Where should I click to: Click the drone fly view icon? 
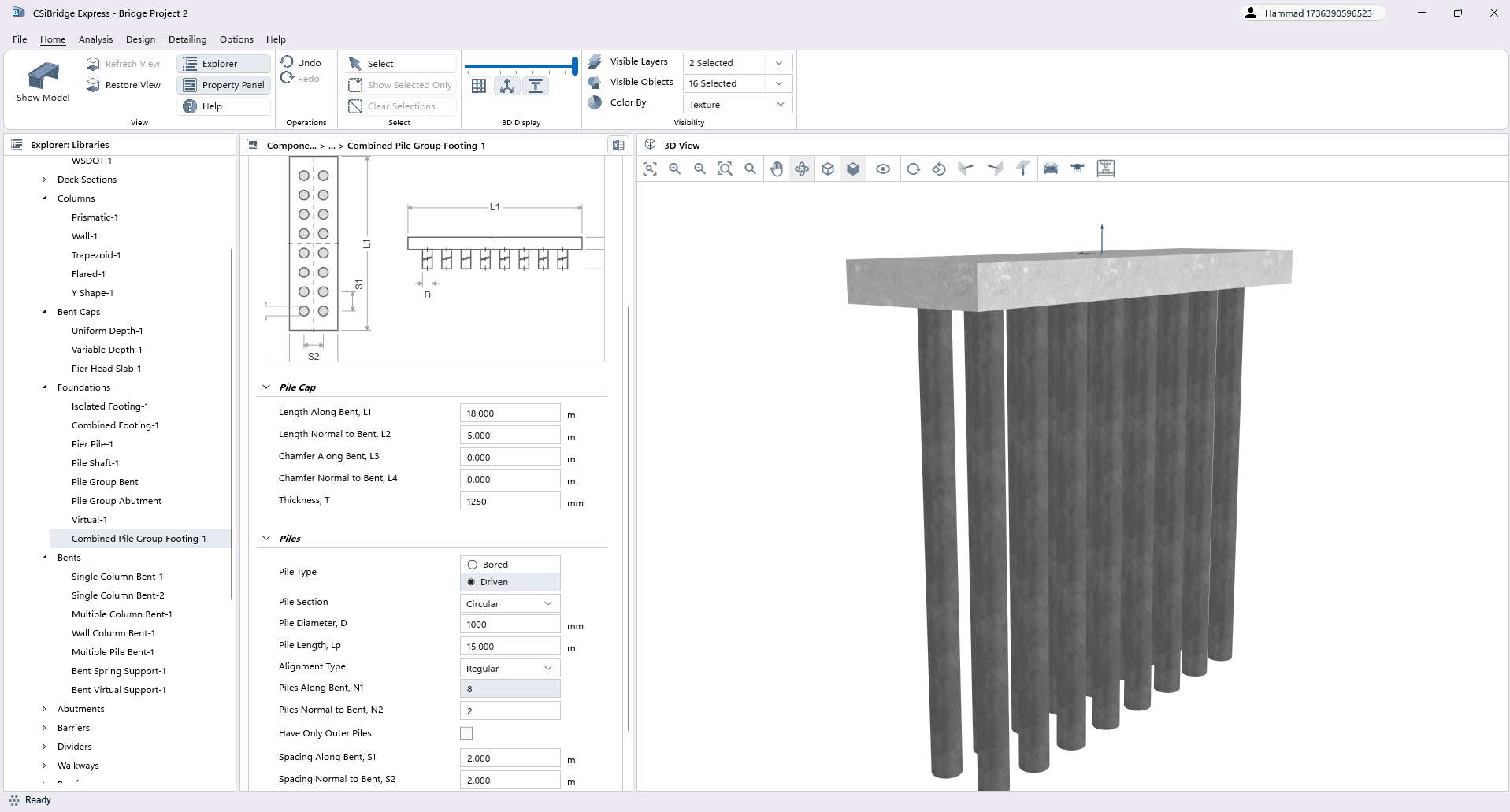(1078, 169)
